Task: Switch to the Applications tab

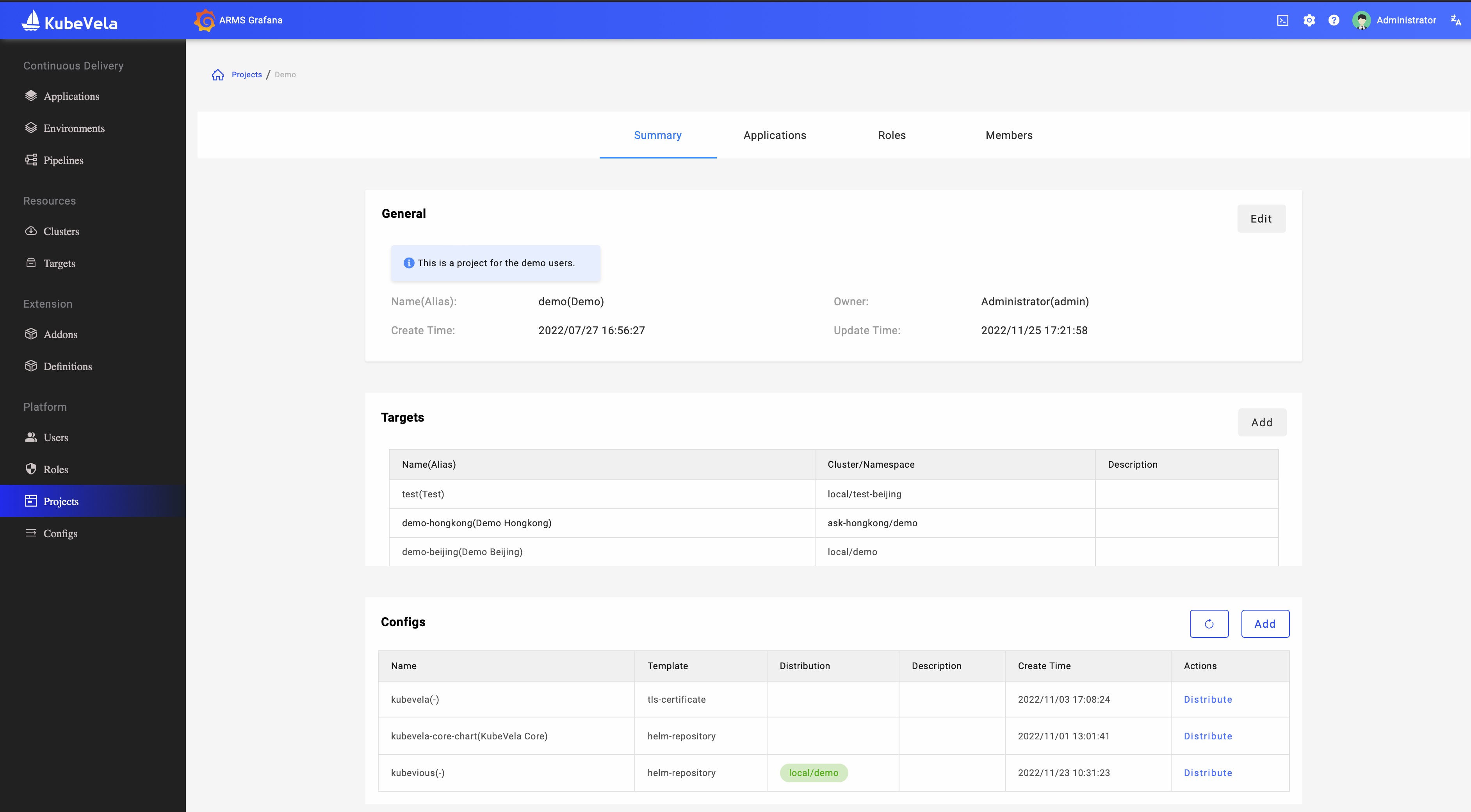Action: click(775, 134)
